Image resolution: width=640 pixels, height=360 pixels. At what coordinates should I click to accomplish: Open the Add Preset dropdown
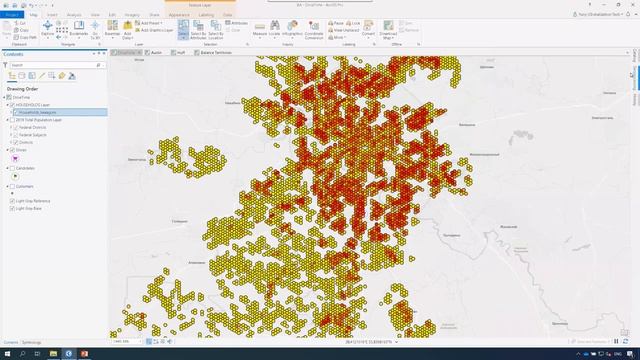pos(149,23)
